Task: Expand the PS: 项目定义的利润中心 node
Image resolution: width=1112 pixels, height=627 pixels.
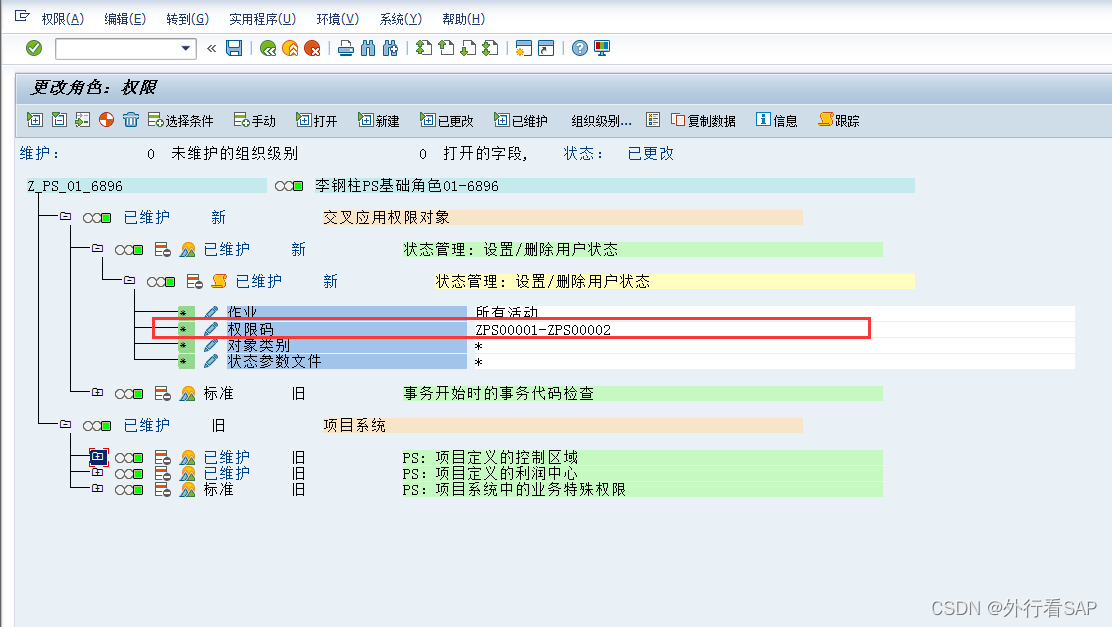Action: [97, 472]
